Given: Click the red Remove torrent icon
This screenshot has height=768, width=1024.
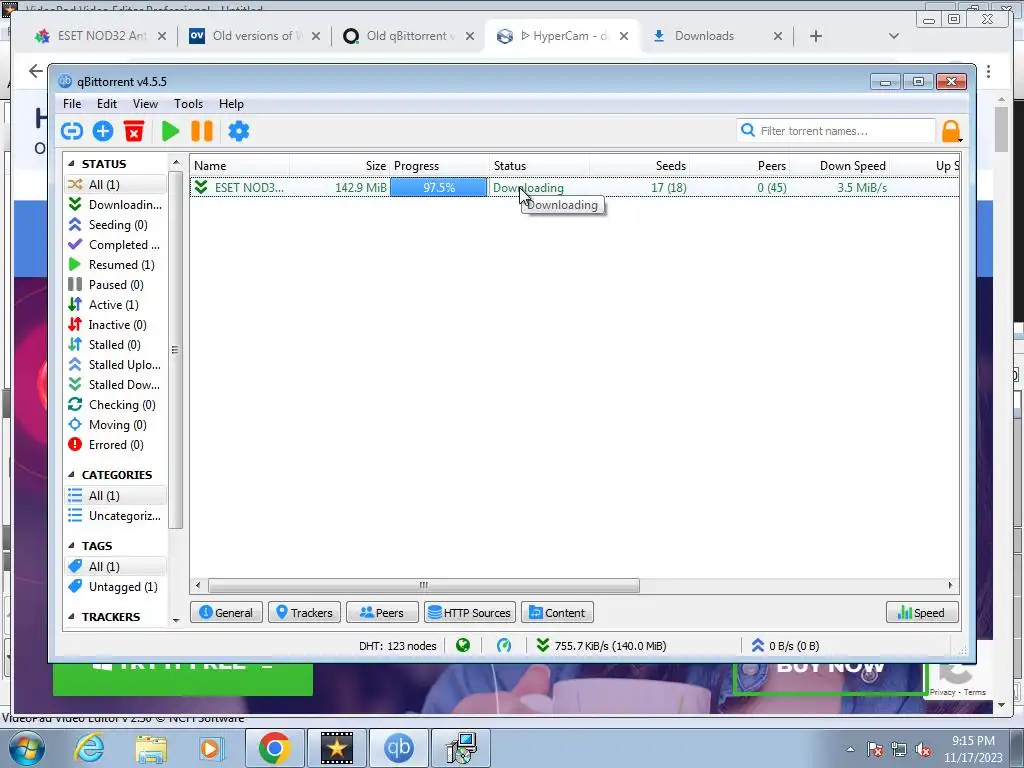Looking at the screenshot, I should coord(134,131).
